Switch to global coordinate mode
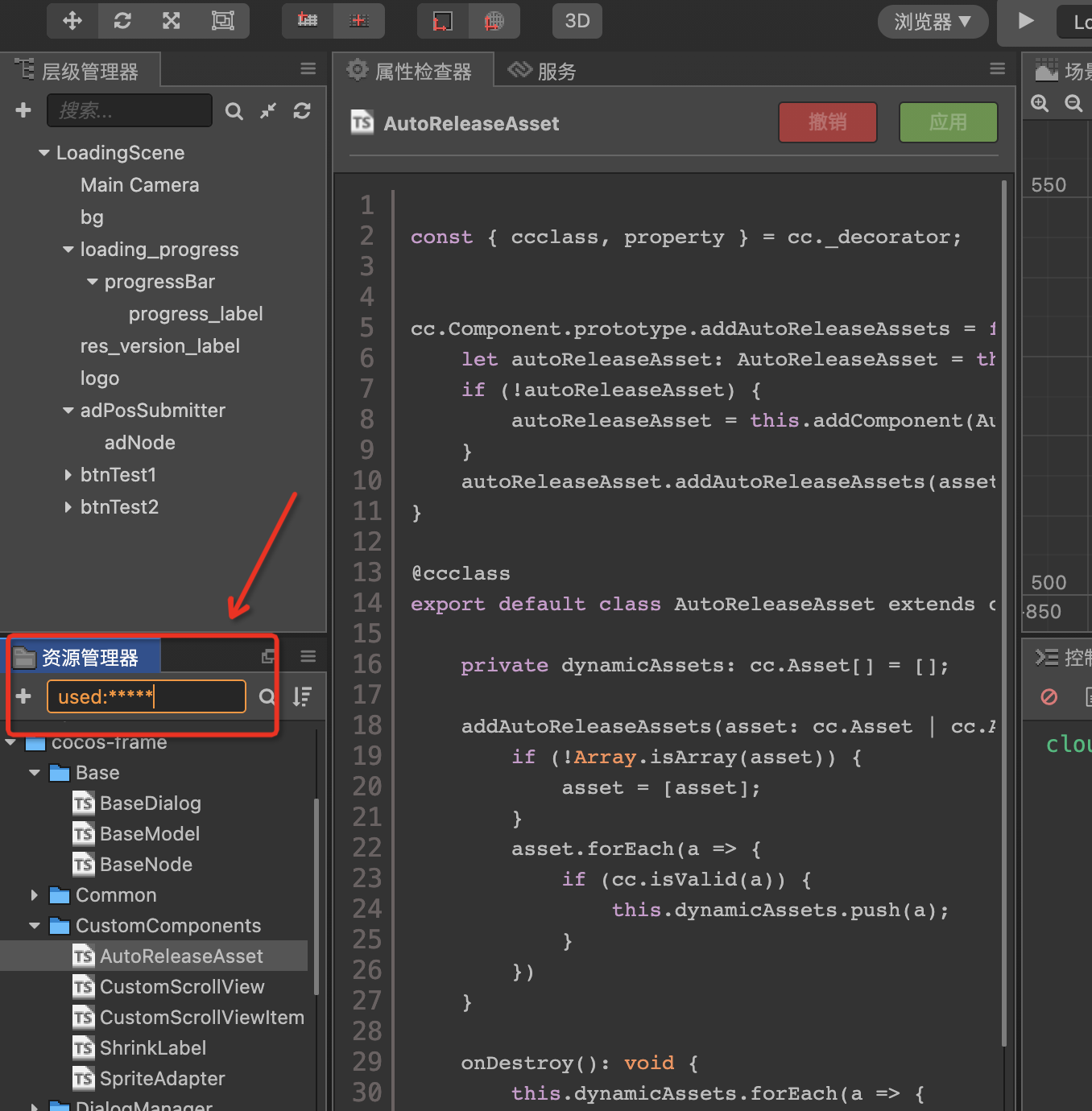The width and height of the screenshot is (1092, 1111). [494, 21]
